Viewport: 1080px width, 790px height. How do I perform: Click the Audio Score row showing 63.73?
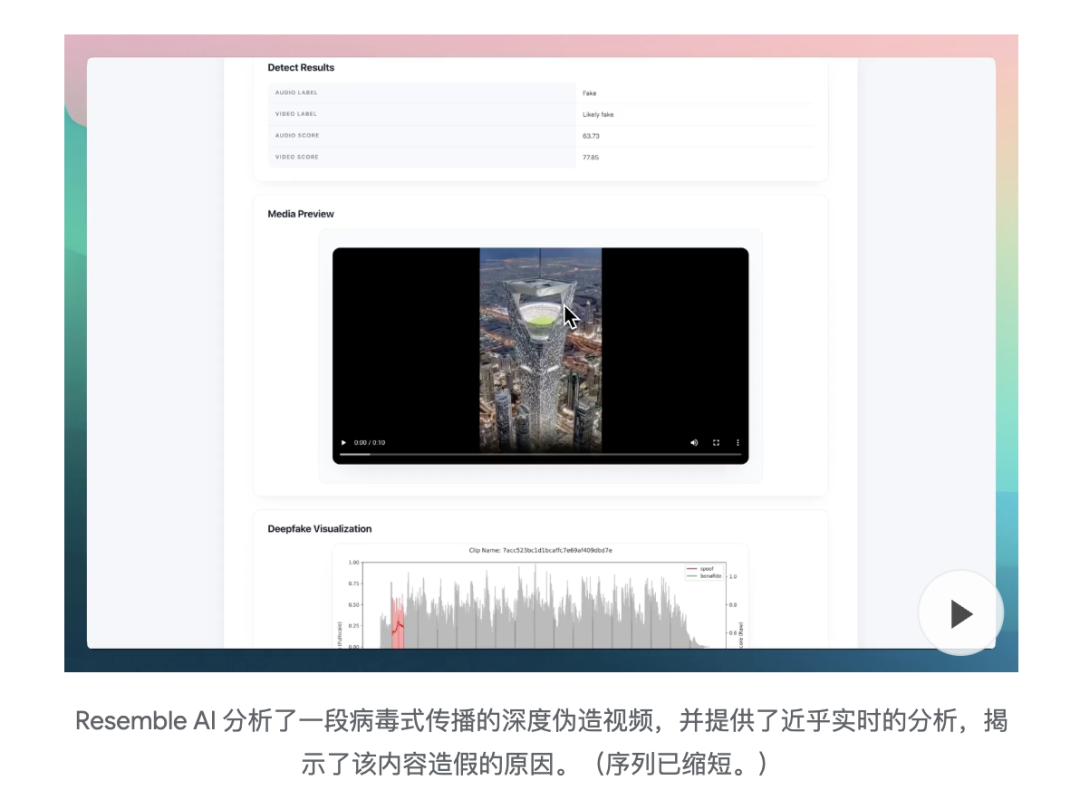point(590,135)
